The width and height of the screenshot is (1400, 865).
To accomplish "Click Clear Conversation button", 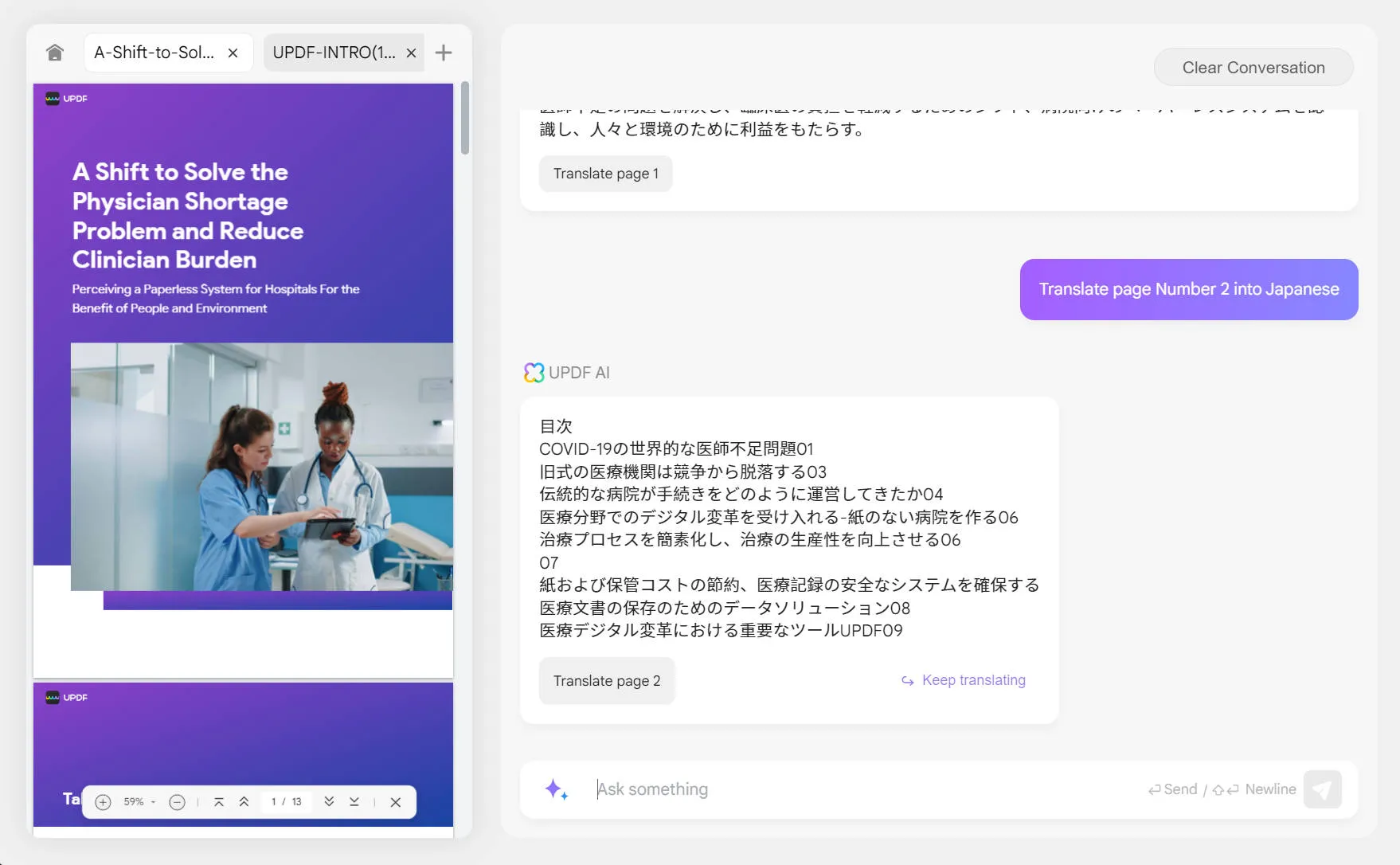I will [x=1253, y=68].
